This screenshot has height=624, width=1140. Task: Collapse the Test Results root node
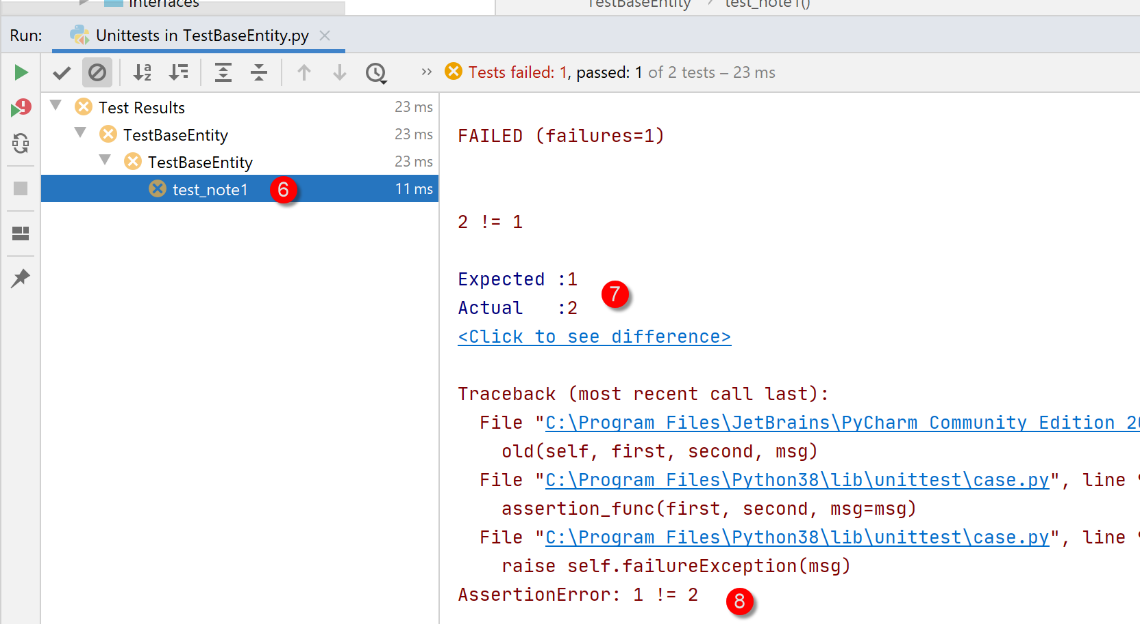pyautogui.click(x=56, y=106)
